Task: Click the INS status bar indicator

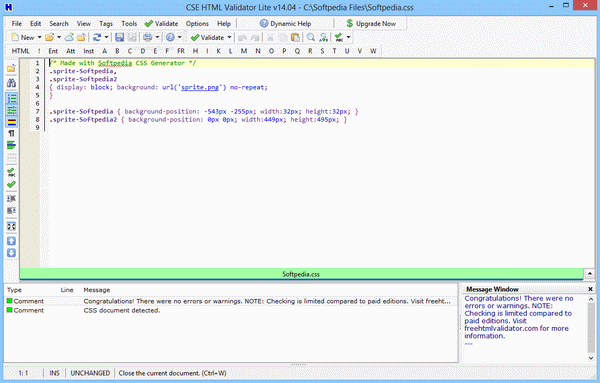Action: (54, 373)
